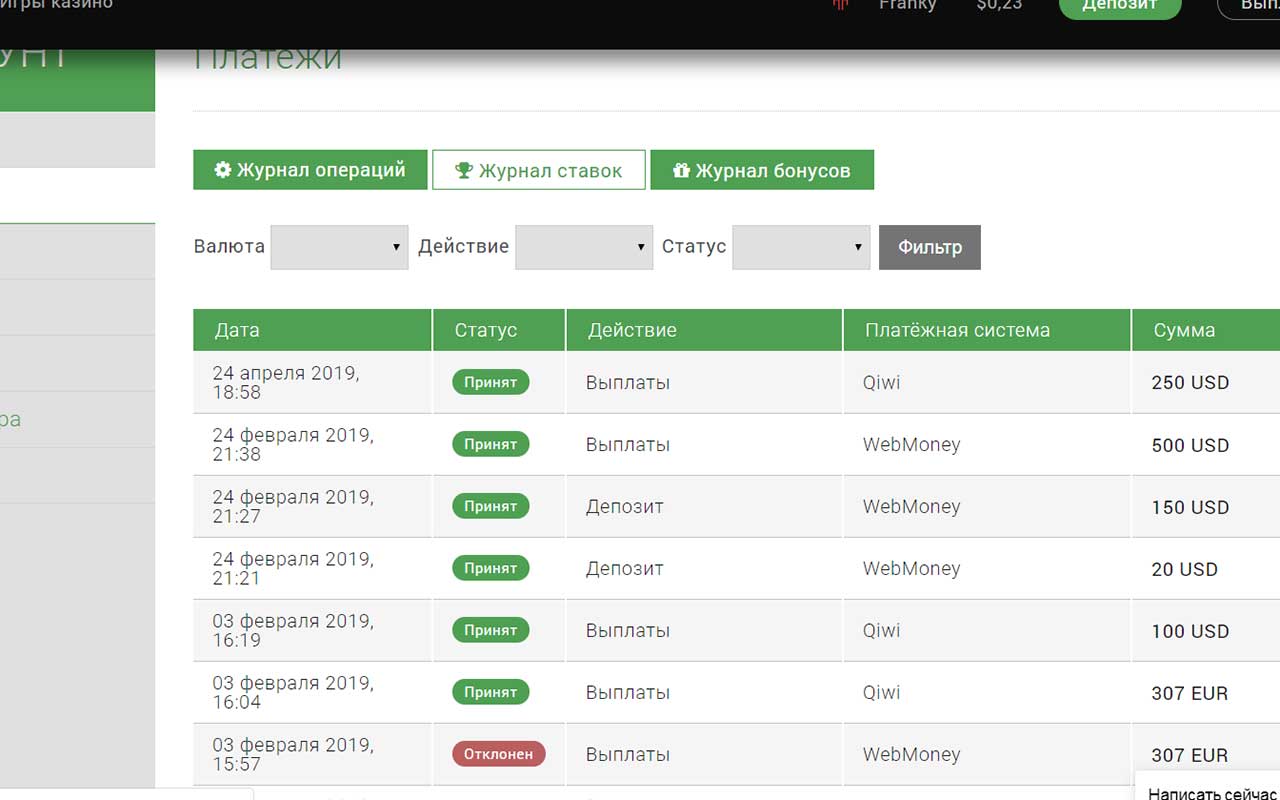The width and height of the screenshot is (1280, 800).
Task: Click WebMoney in the 20 USD row
Action: pyautogui.click(x=912, y=569)
